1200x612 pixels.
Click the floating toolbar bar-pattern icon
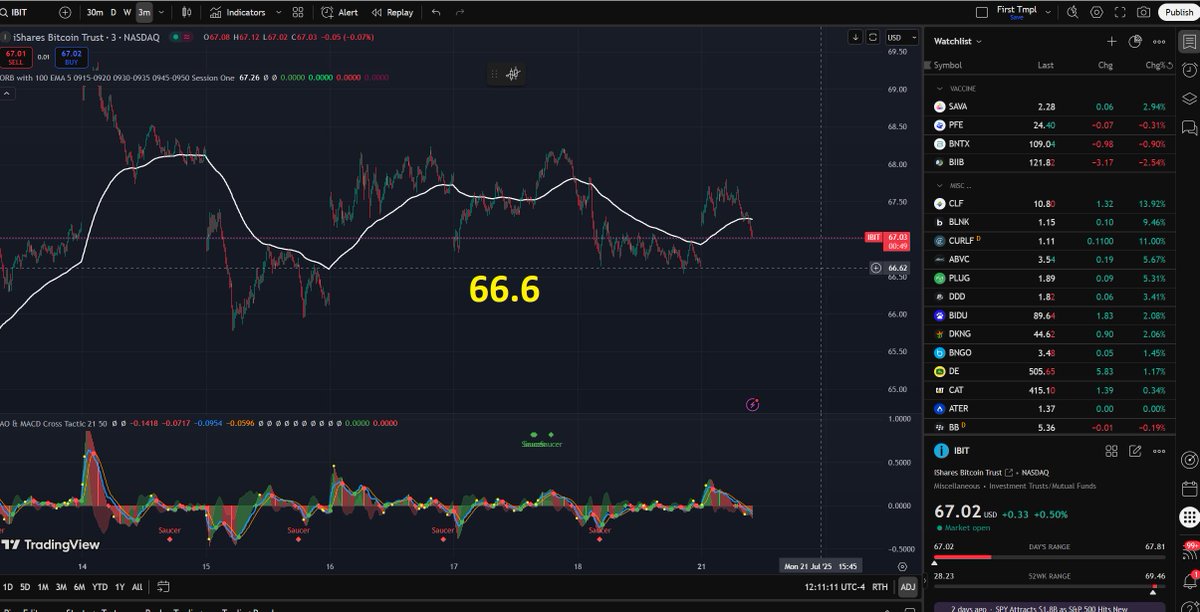[512, 74]
